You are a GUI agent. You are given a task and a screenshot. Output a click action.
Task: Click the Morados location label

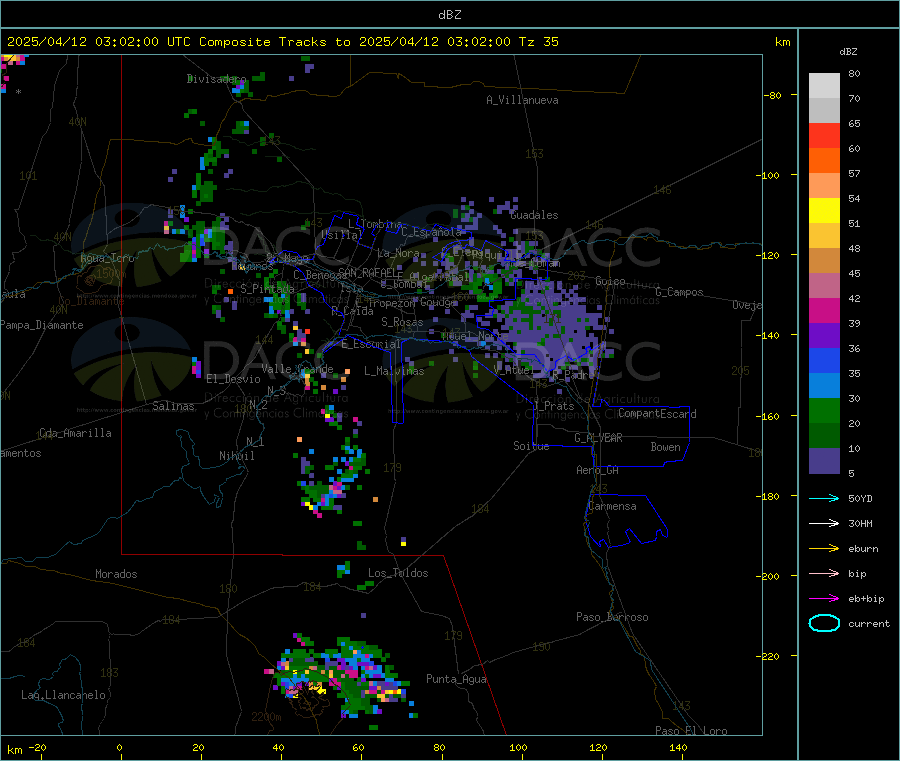[116, 574]
